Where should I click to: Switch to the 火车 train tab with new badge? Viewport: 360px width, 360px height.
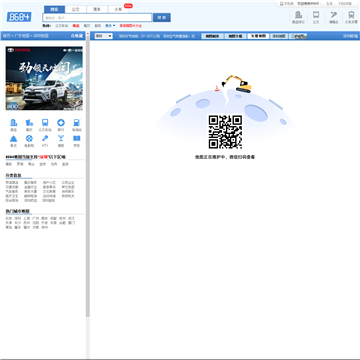tap(119, 9)
